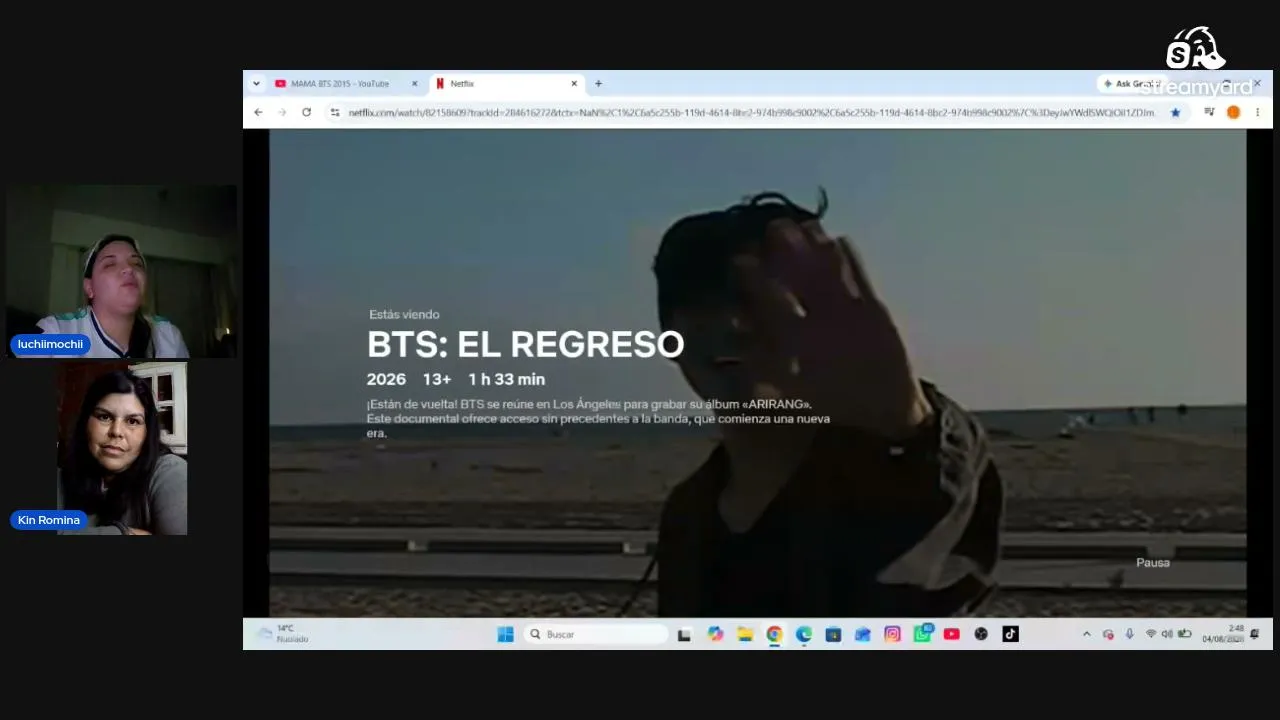Open the dark round app icon left of TikTok
1280x720 pixels.
click(x=981, y=634)
